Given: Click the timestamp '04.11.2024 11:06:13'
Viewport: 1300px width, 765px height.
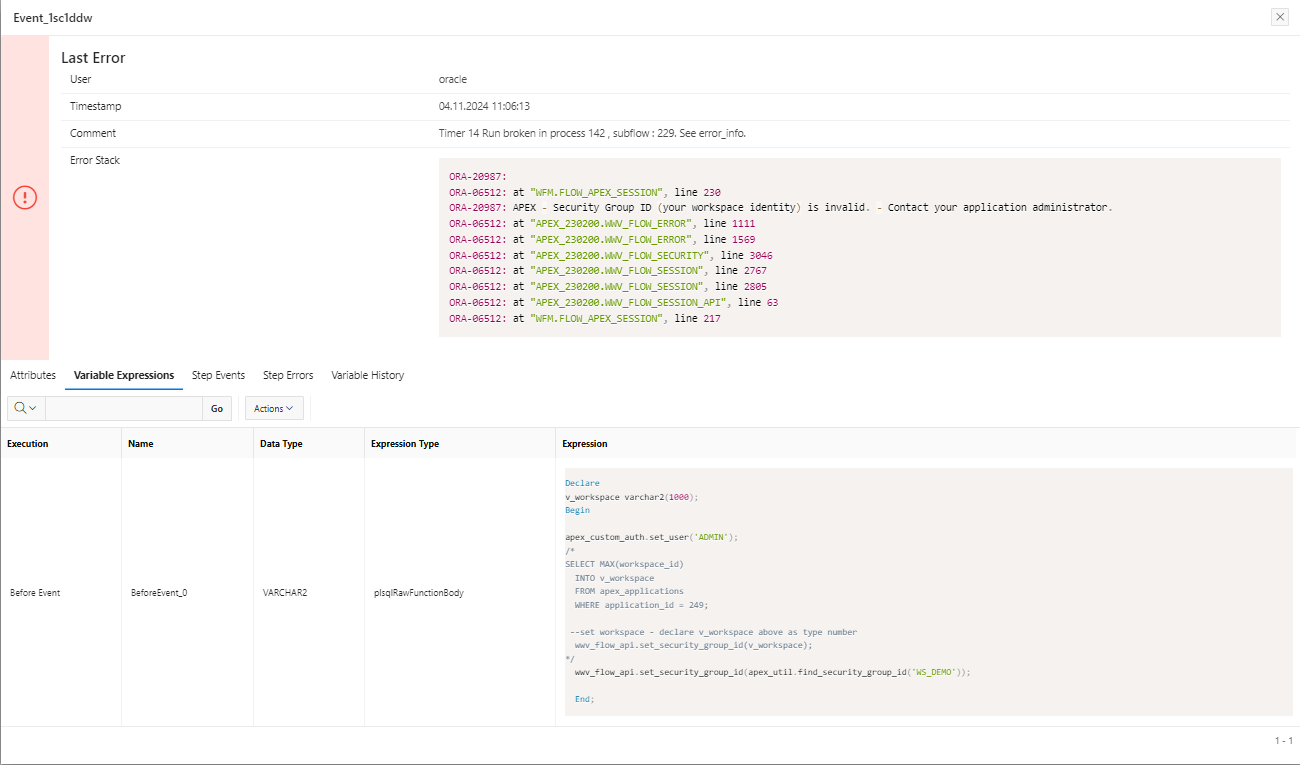Looking at the screenshot, I should [x=484, y=106].
